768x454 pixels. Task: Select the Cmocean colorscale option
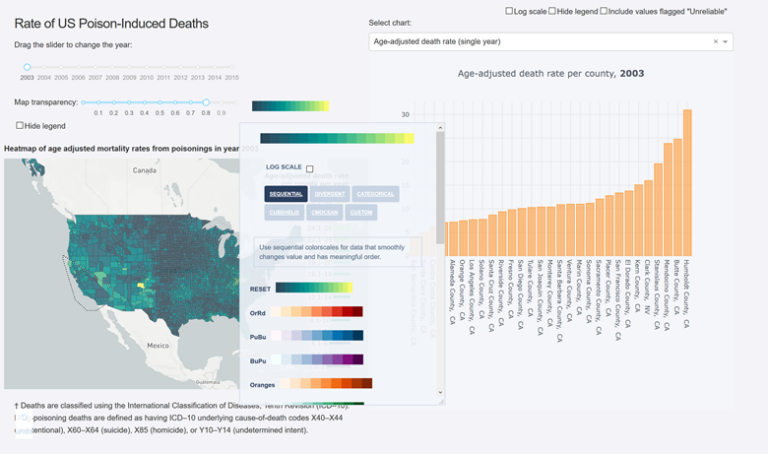pyautogui.click(x=325, y=212)
